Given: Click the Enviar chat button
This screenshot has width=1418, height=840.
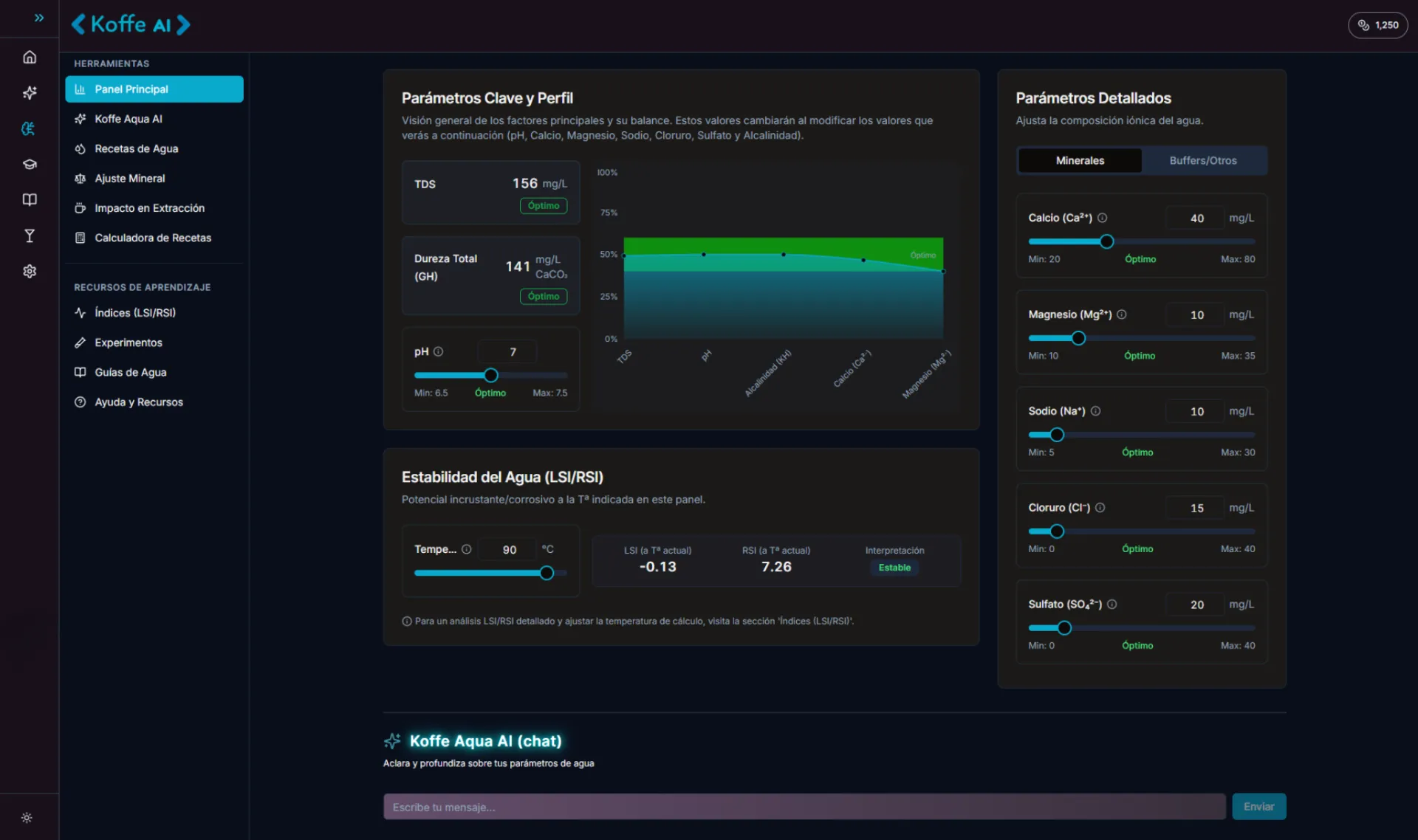Looking at the screenshot, I should (1258, 807).
